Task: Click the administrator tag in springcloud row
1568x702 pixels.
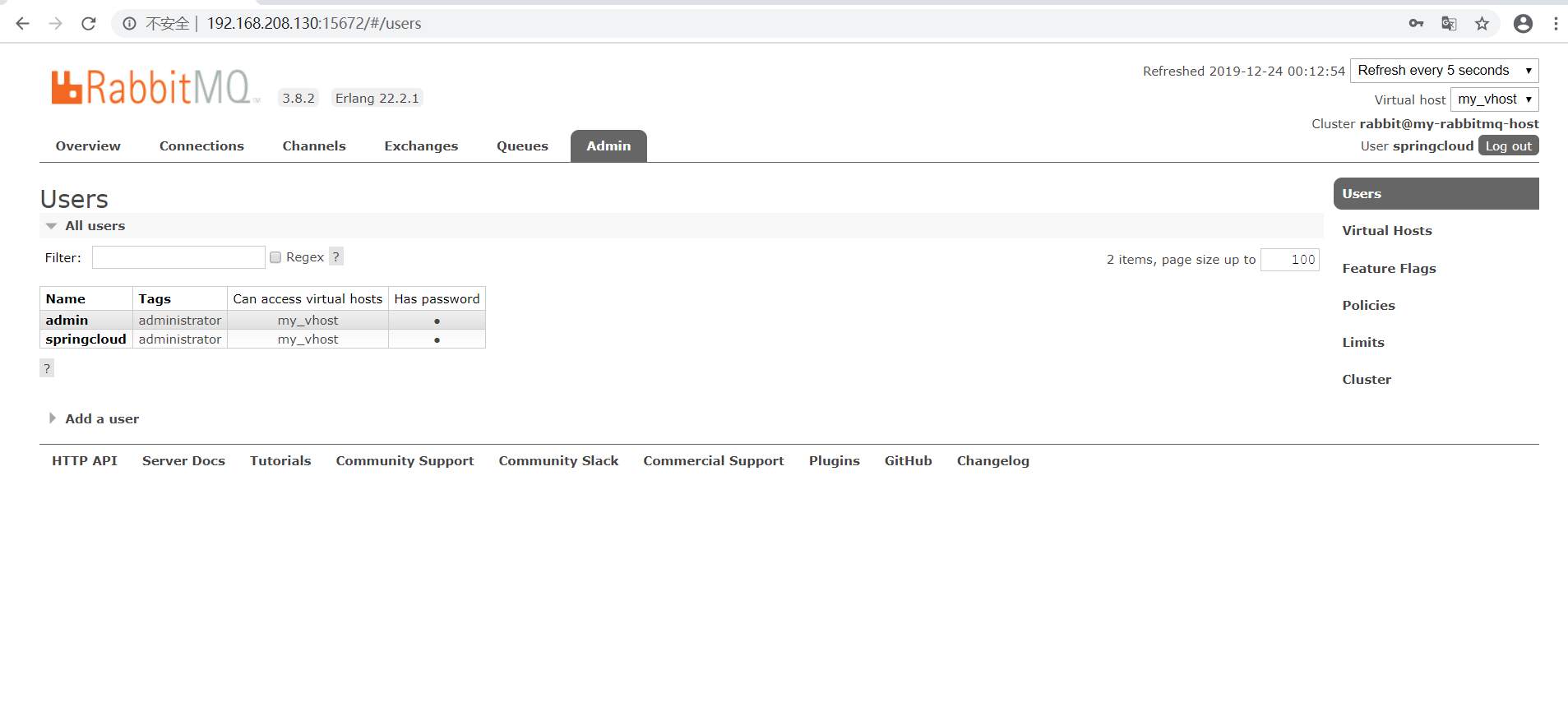Action: pyautogui.click(x=180, y=339)
